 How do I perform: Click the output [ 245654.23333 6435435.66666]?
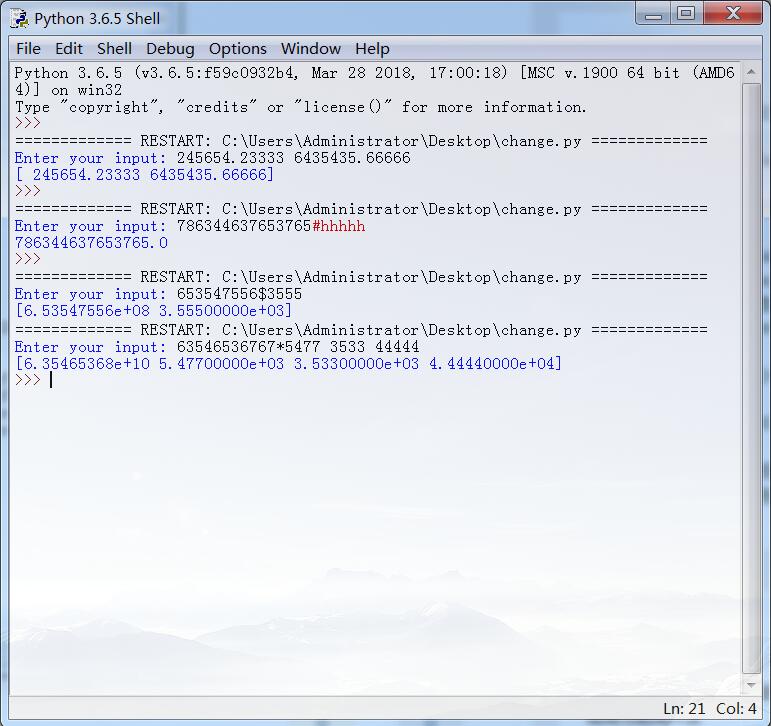[145, 175]
